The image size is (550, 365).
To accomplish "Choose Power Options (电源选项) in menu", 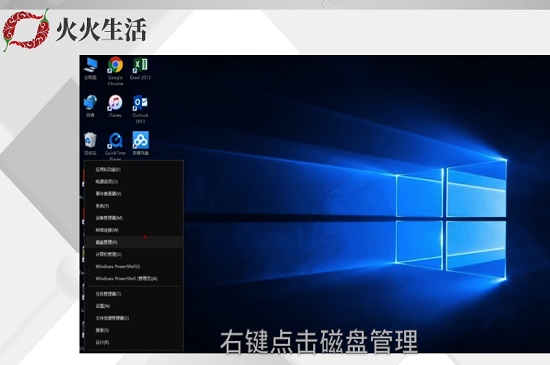I will [134, 182].
